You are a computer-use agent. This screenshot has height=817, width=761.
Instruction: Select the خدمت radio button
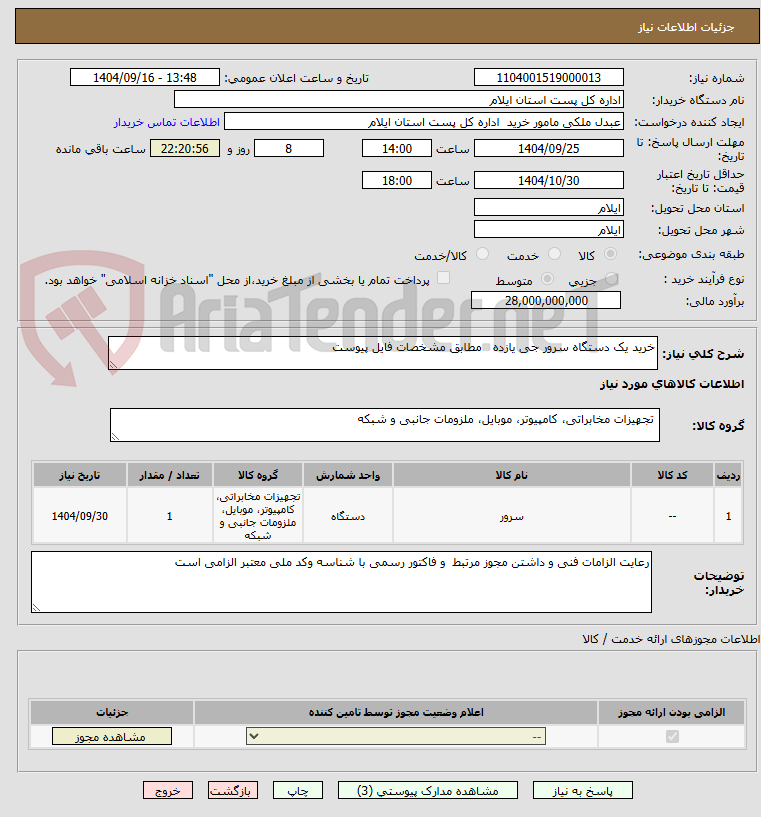pos(554,254)
